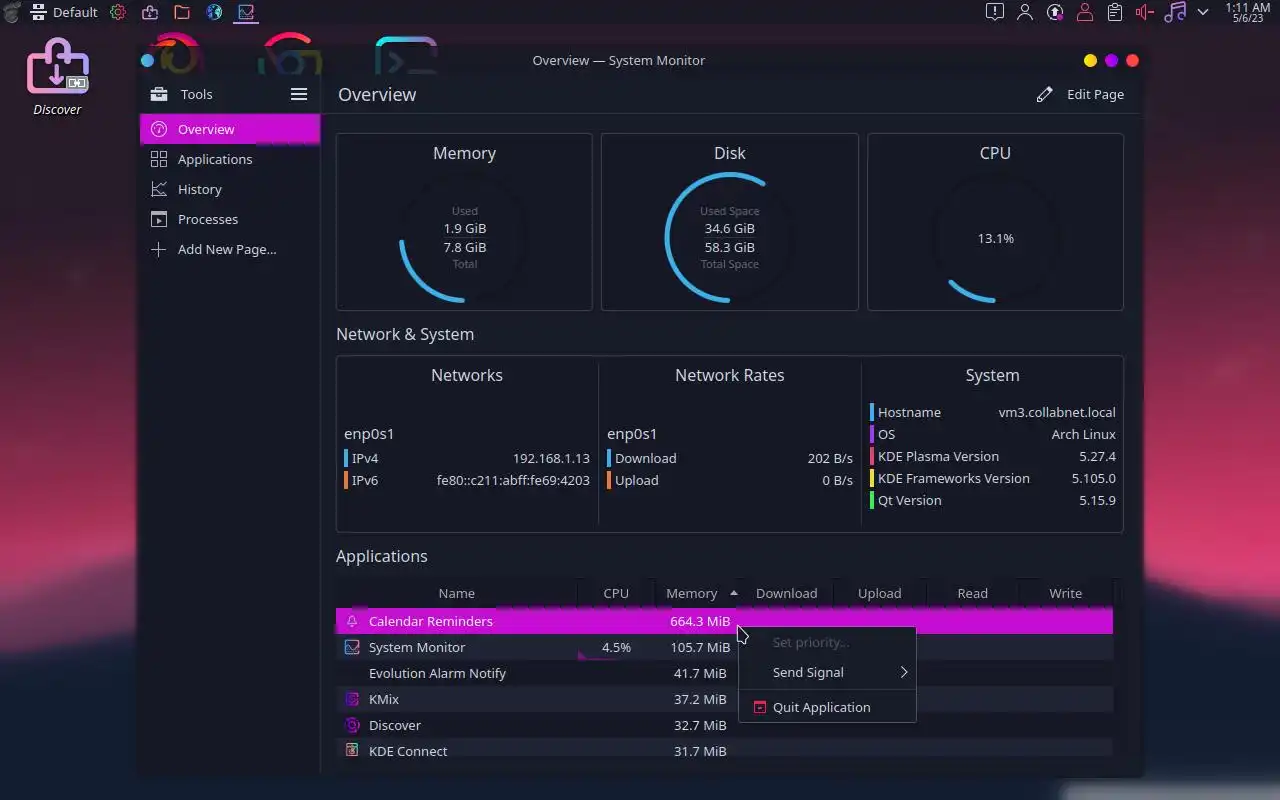Click the Disk used space ring gauge
The height and width of the screenshot is (800, 1280).
[x=729, y=238]
